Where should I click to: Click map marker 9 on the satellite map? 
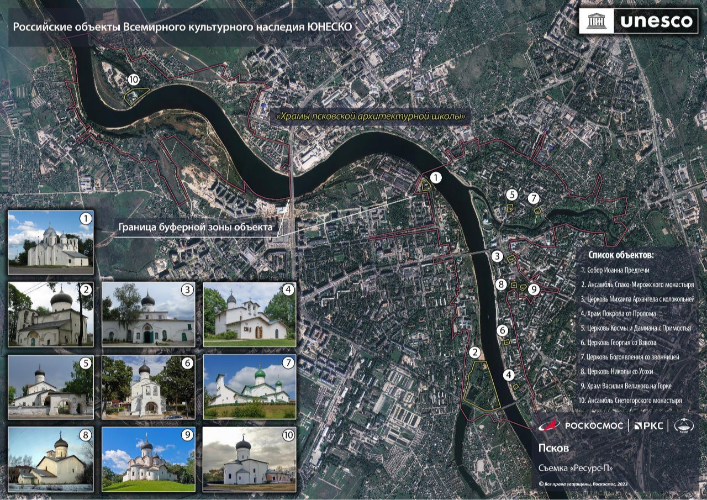[534, 289]
